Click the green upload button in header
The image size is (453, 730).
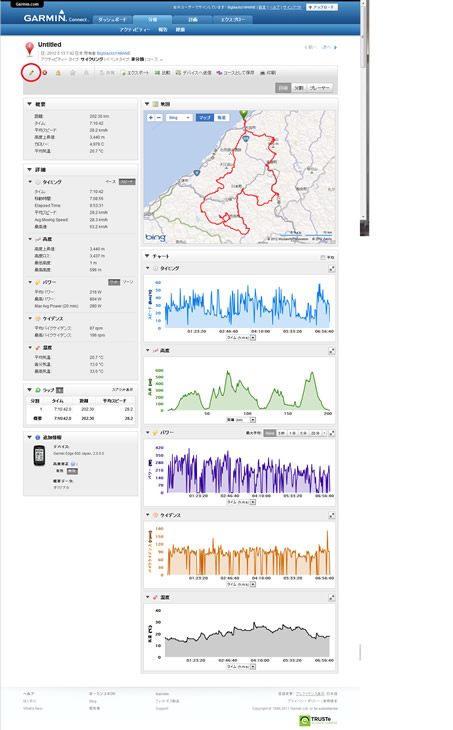(x=322, y=7)
